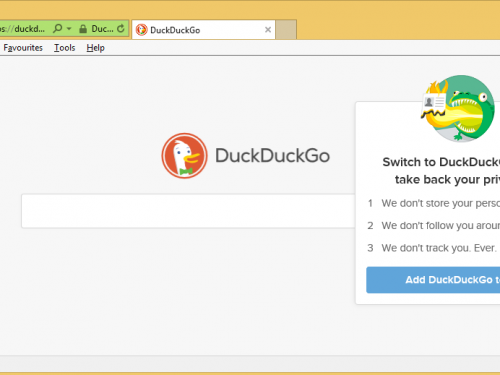Open a new blank tab
This screenshot has height=375, width=500.
coord(286,30)
